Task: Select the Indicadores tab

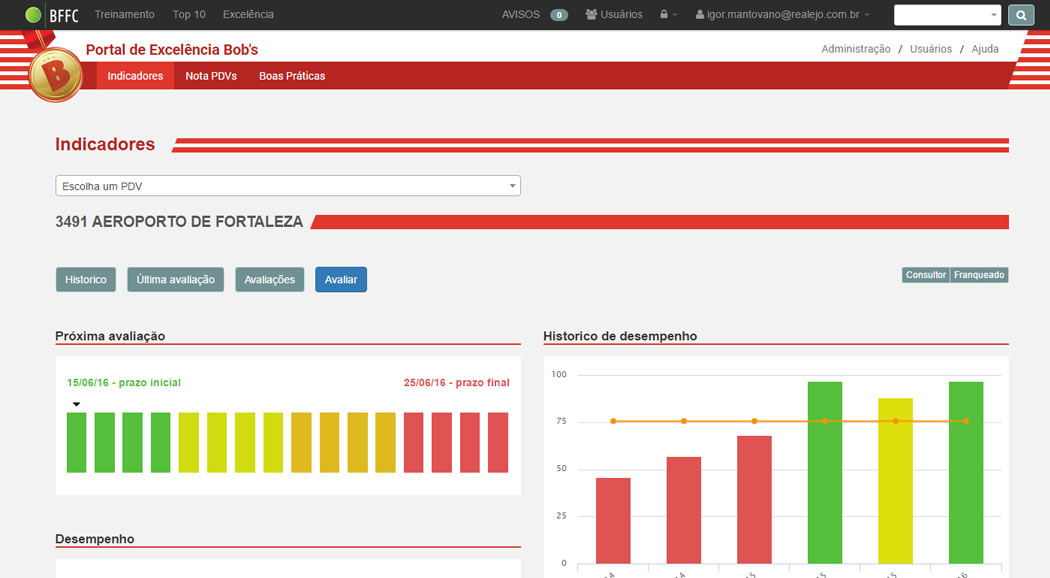Action: 135,76
